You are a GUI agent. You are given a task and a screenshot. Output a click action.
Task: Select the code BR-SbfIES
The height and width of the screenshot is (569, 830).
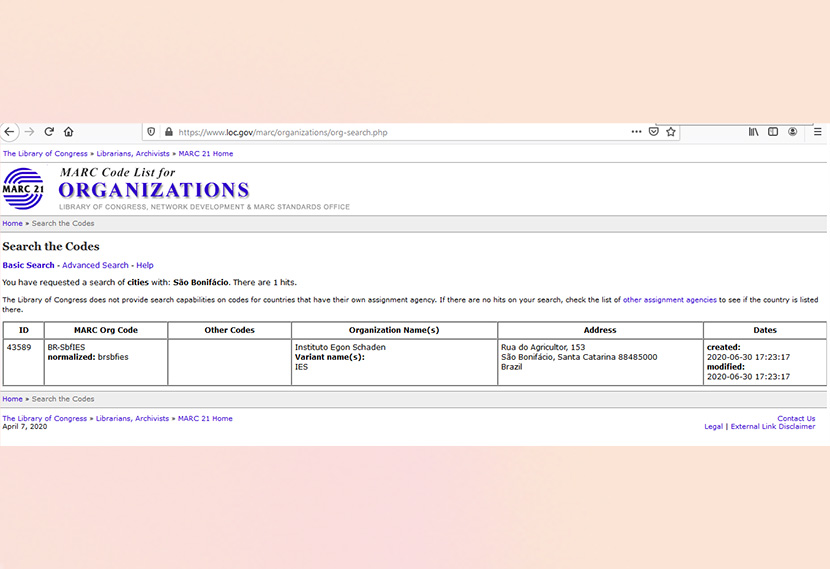click(66, 347)
